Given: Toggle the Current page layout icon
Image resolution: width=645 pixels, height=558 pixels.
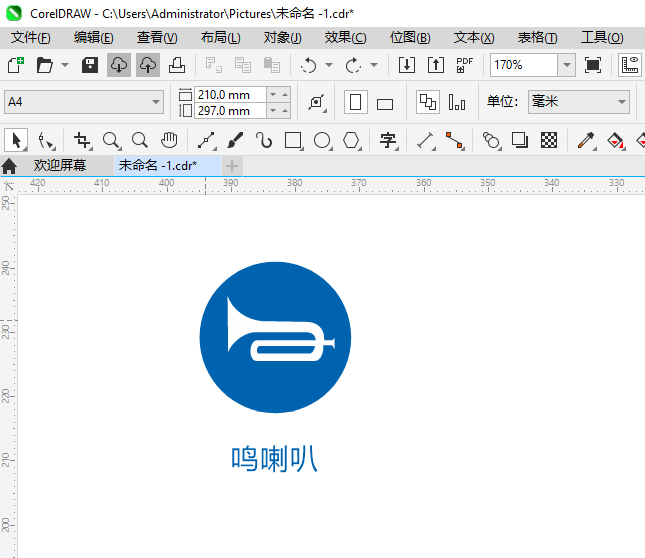Looking at the screenshot, I should pos(457,102).
